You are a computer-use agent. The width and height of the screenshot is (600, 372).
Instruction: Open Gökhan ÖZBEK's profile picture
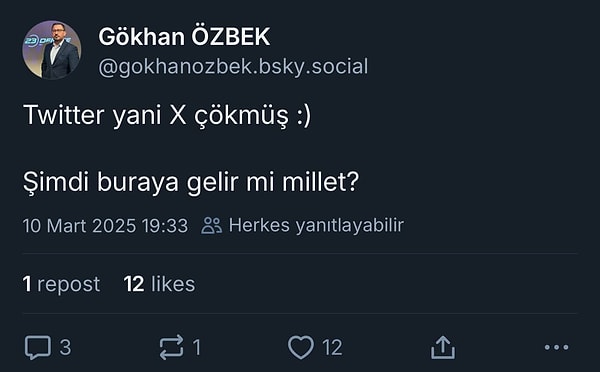pos(52,50)
